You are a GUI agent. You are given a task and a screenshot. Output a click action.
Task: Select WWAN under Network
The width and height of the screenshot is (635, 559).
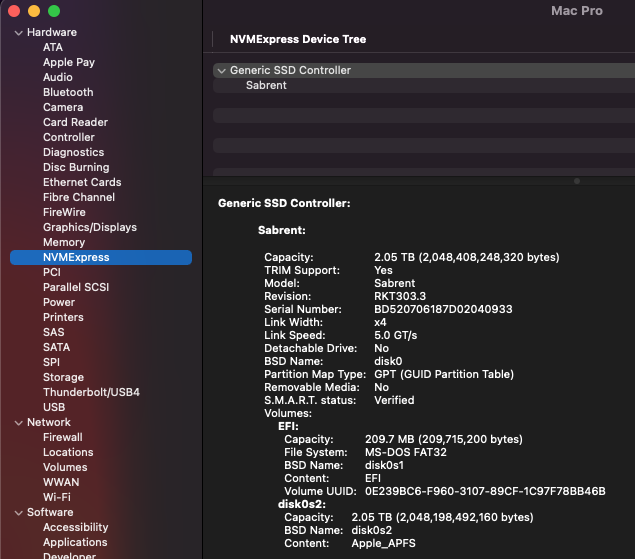pos(61,482)
